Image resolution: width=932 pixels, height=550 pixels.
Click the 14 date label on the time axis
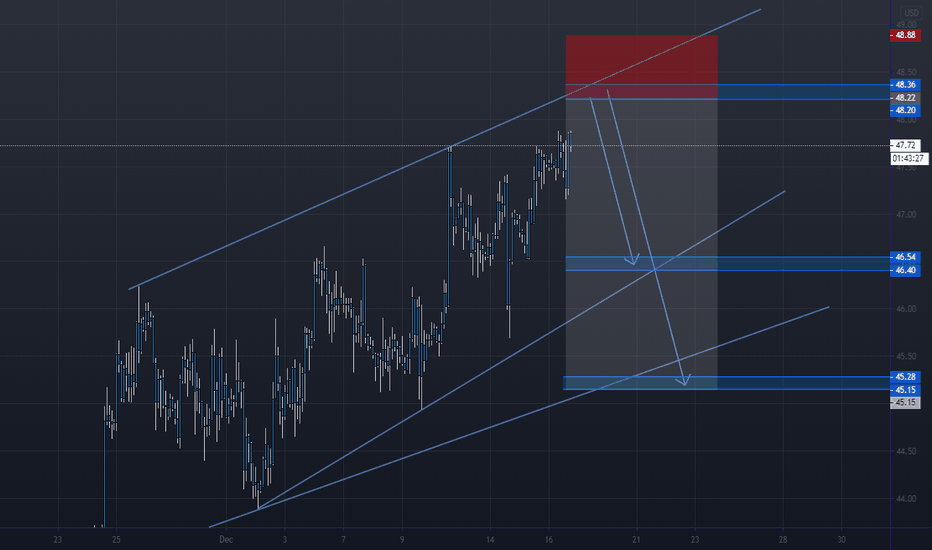point(490,540)
